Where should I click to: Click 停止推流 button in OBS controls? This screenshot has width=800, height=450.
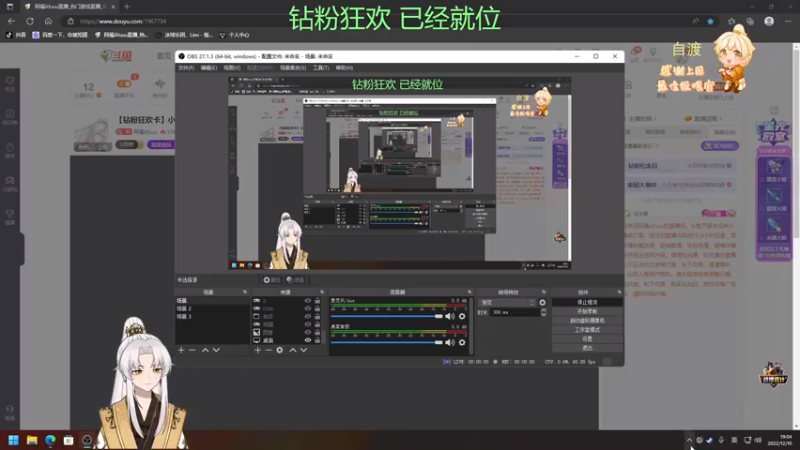(587, 302)
